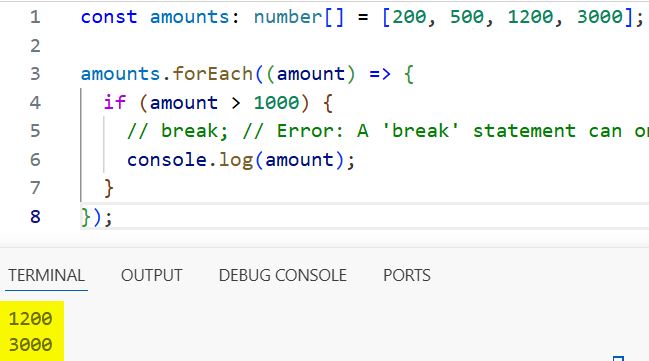Click the 'amount' parameter on line 3
The height and width of the screenshot is (361, 649).
click(311, 74)
